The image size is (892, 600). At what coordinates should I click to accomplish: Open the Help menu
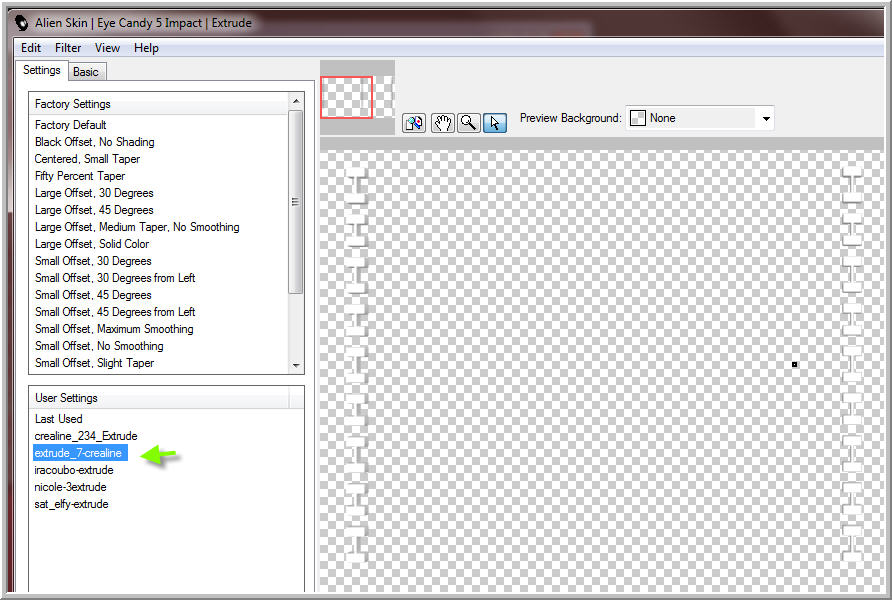(x=146, y=48)
